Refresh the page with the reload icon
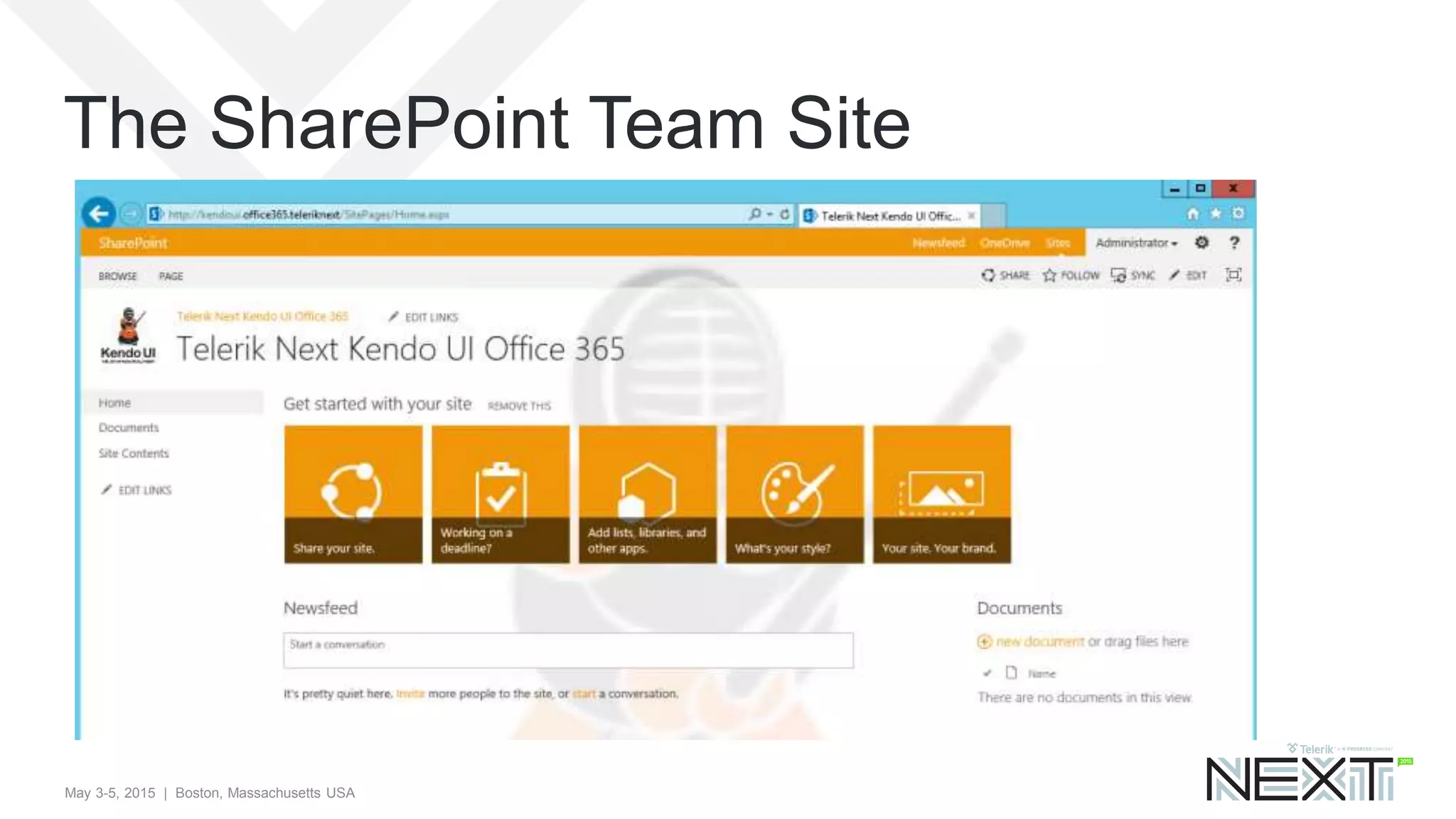1456x819 pixels. (785, 214)
